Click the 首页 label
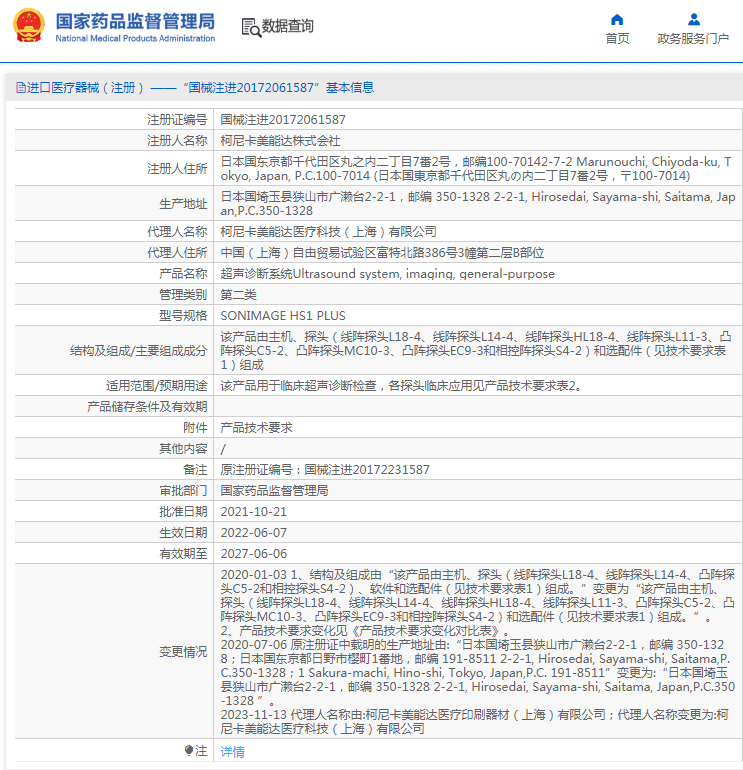The height and width of the screenshot is (770, 743). (617, 38)
